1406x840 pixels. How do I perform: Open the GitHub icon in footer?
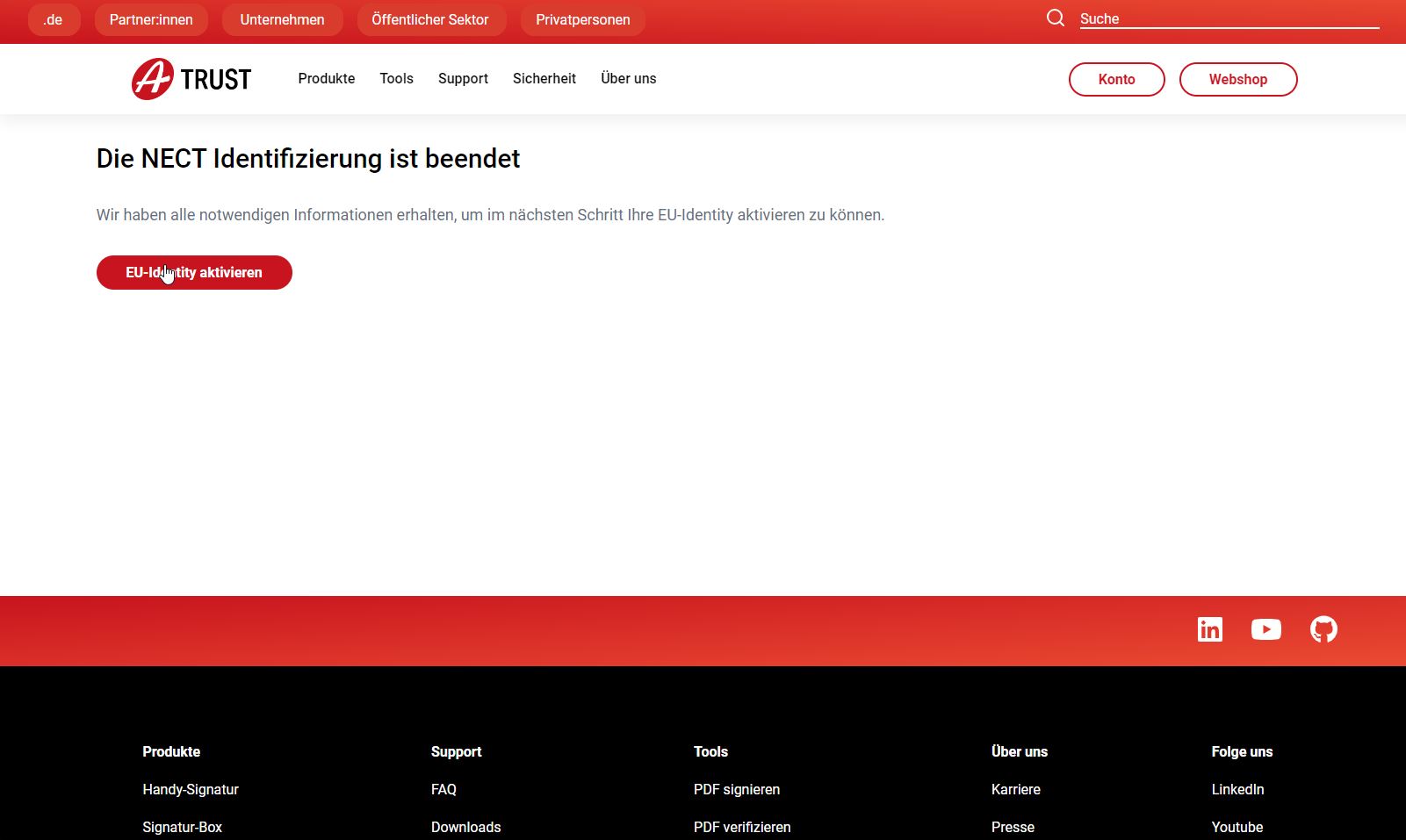pos(1323,629)
